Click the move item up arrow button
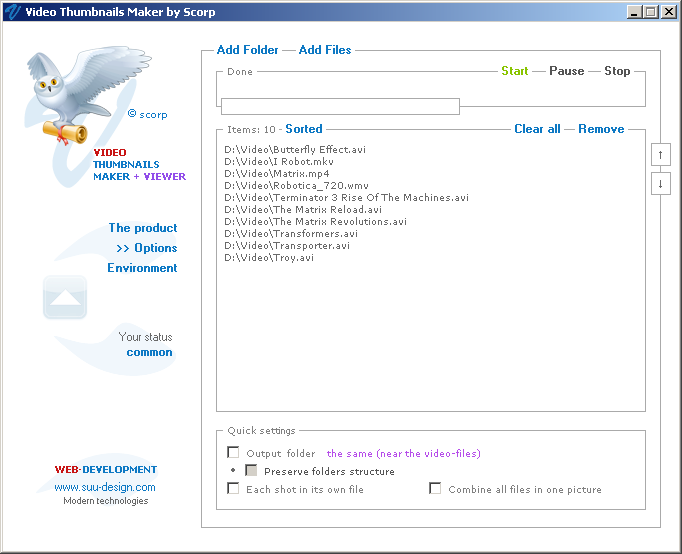Image resolution: width=682 pixels, height=554 pixels. (x=660, y=155)
